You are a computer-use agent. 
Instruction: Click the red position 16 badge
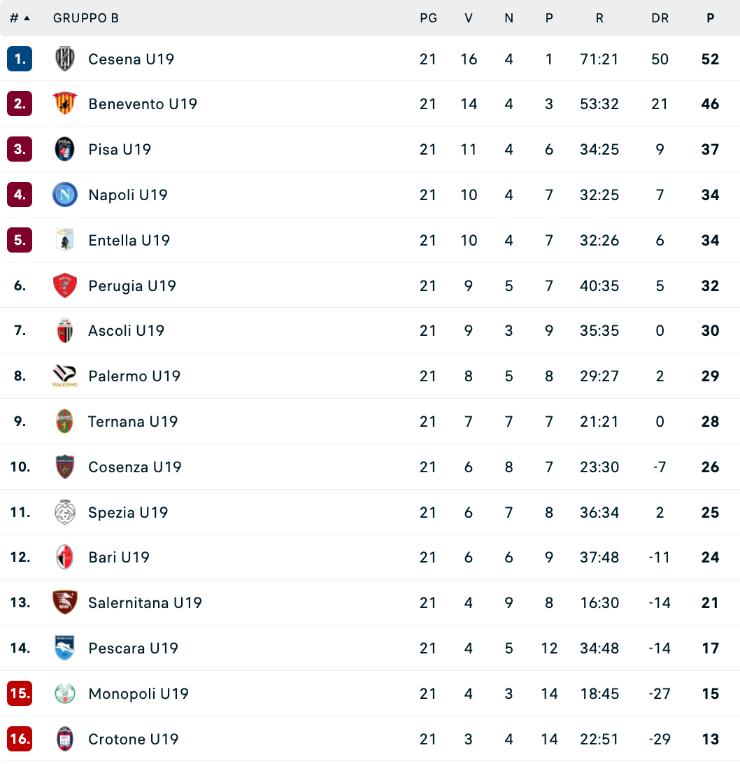[20, 739]
